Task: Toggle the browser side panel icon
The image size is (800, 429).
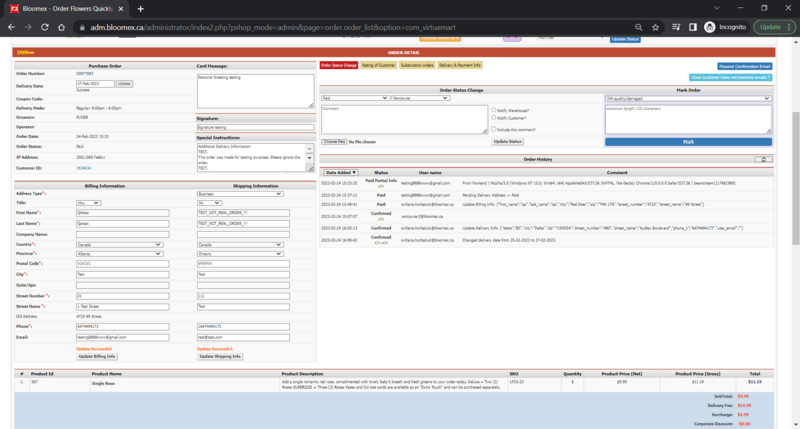Action: (x=692, y=27)
